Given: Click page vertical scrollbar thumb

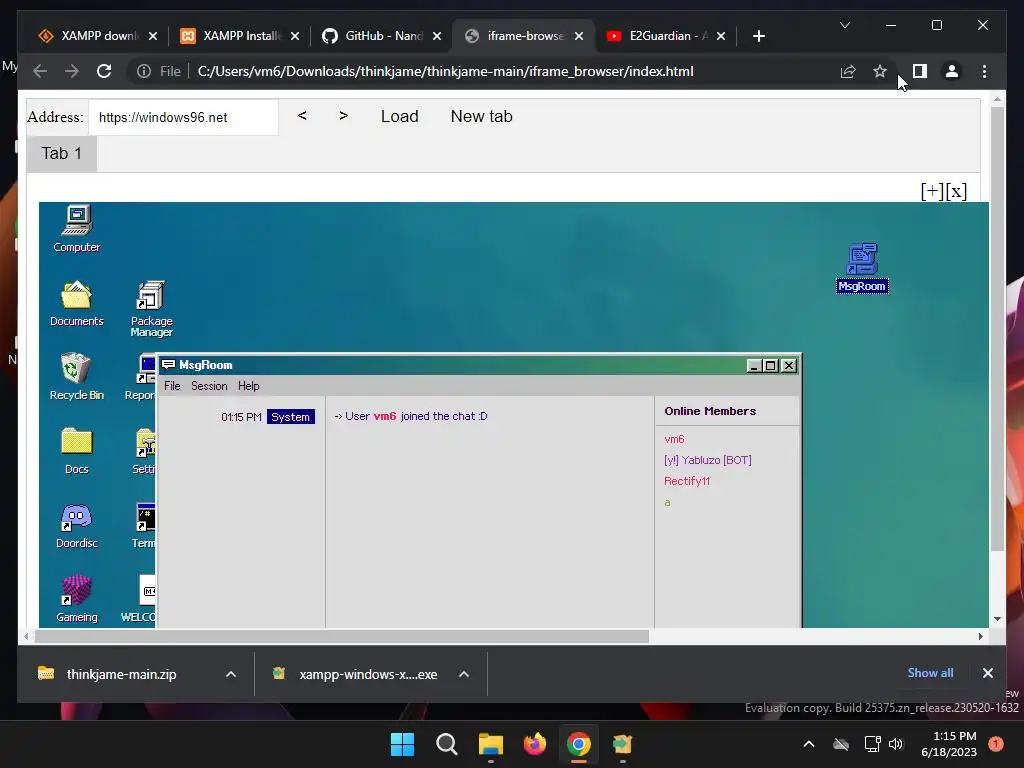Looking at the screenshot, I should tap(997, 328).
